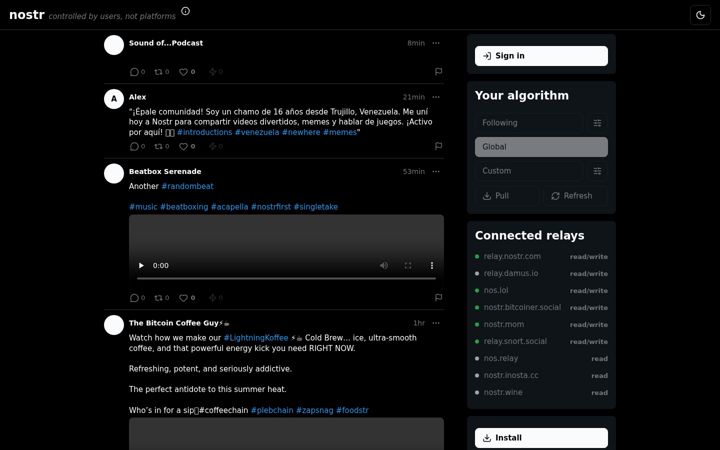Like the Beatbox Serenade post
This screenshot has height=450, width=720.
pos(187,298)
